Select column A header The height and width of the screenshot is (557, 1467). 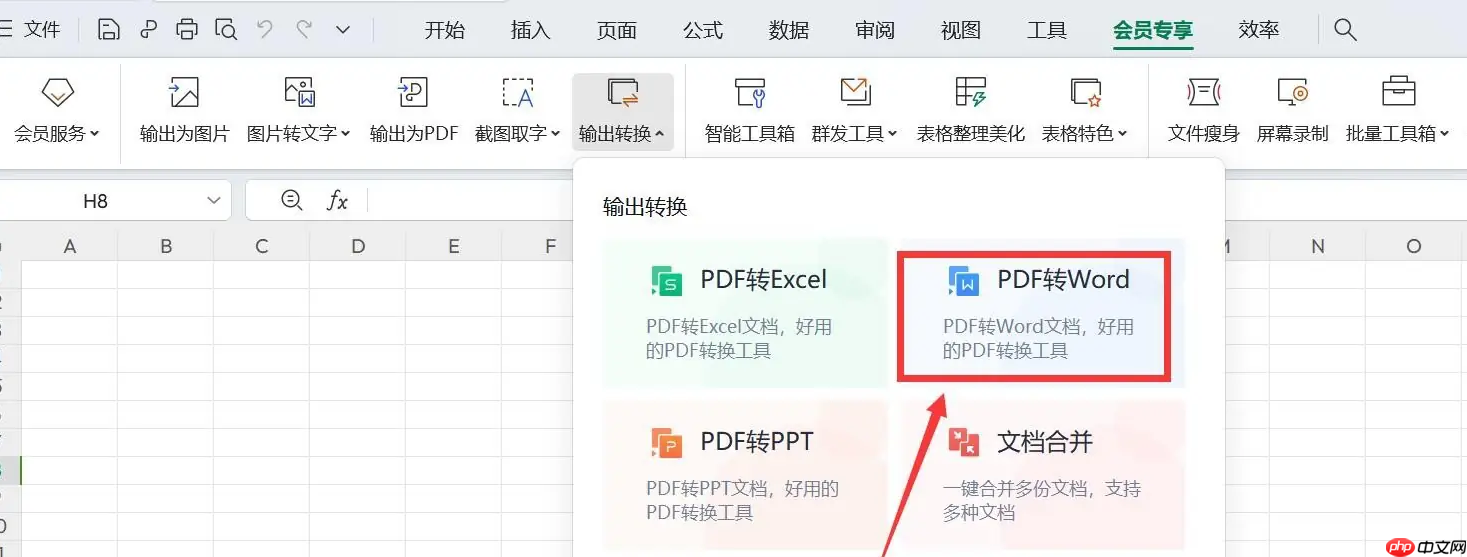click(70, 246)
